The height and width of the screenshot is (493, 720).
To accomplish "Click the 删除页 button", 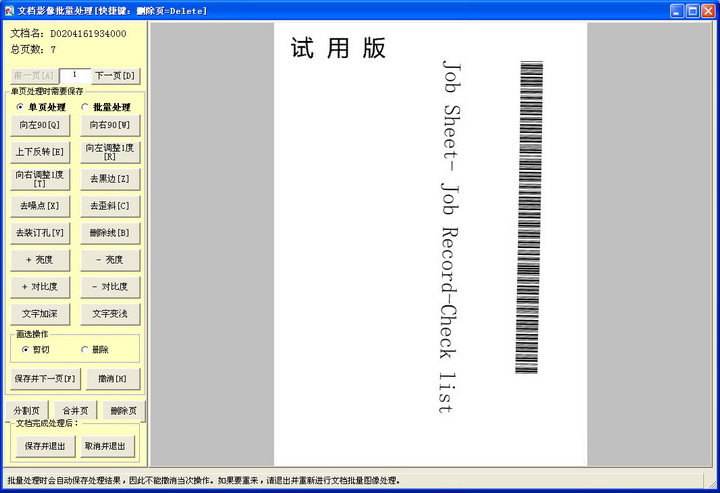I will 124,411.
